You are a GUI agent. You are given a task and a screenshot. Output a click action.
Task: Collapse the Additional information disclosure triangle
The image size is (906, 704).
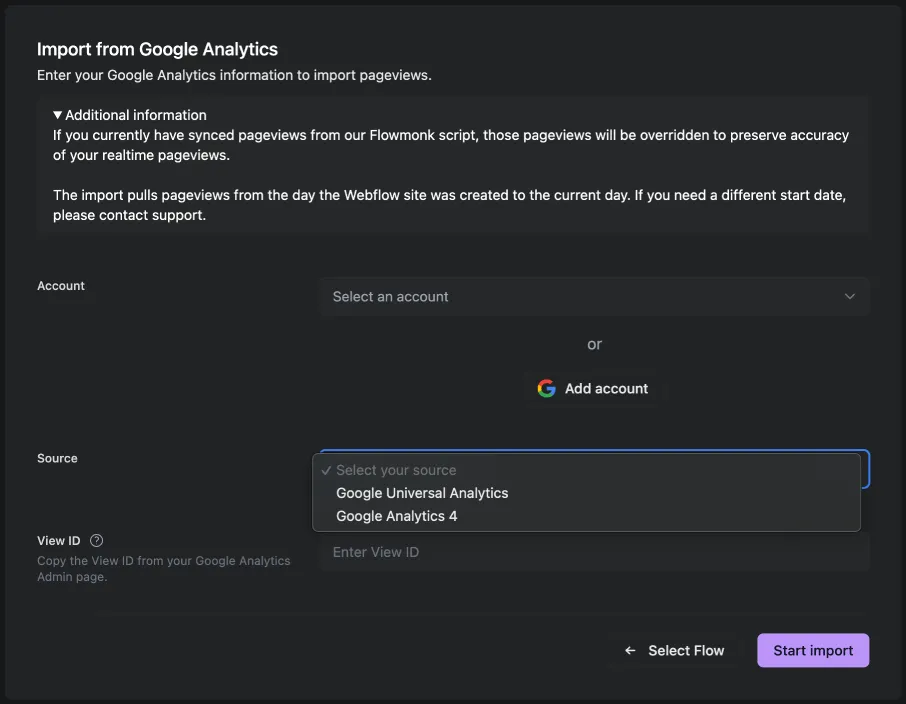tap(57, 115)
